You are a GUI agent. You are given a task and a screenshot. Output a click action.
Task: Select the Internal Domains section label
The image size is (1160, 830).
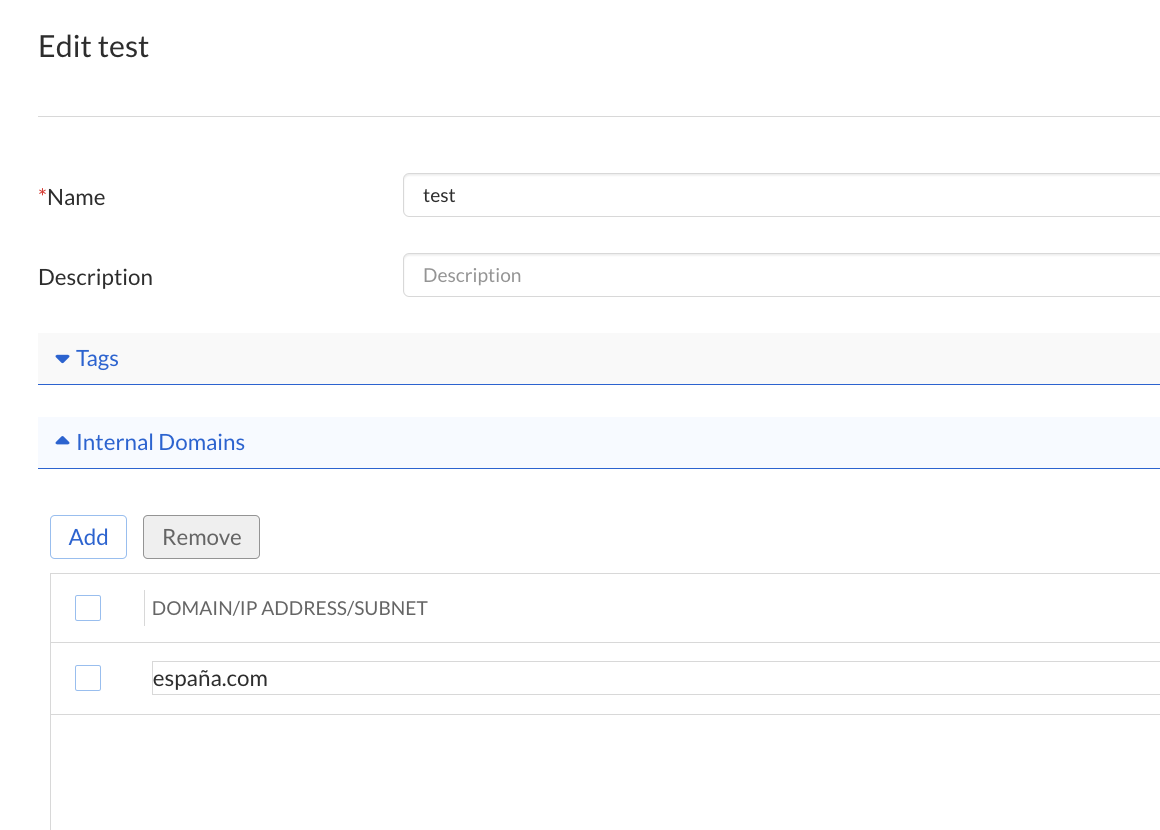pyautogui.click(x=160, y=442)
